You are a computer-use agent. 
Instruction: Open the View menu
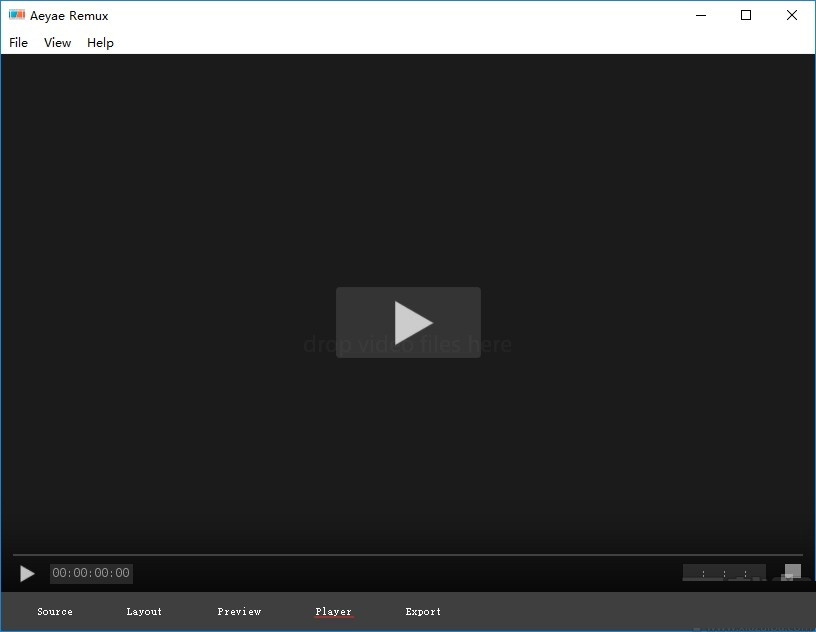(58, 43)
